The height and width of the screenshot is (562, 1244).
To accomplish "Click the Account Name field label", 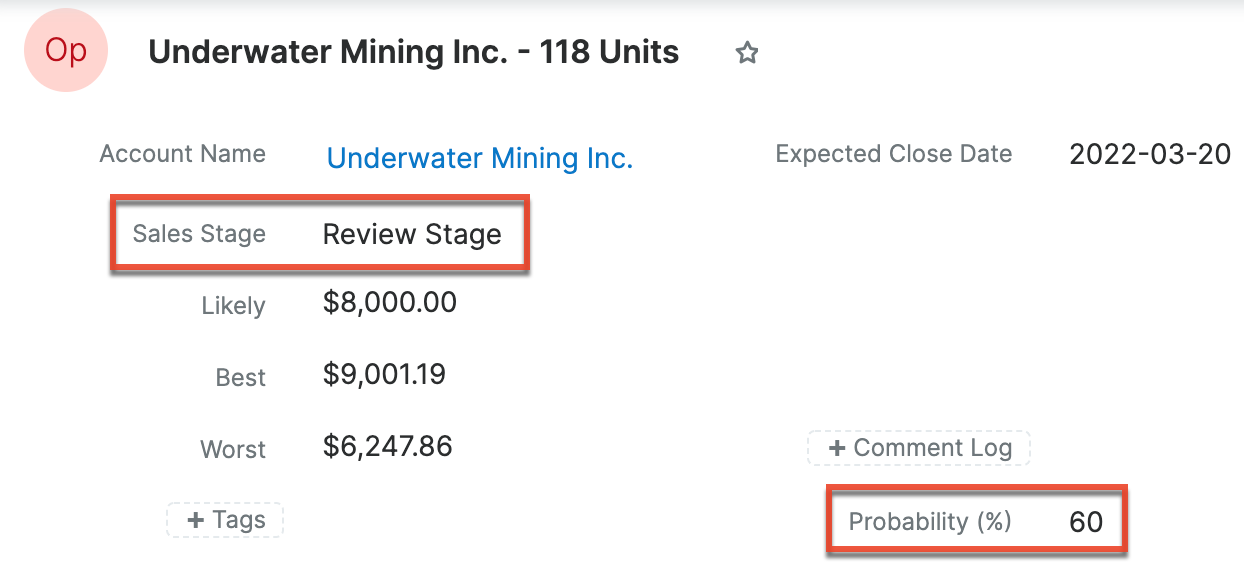I will point(183,154).
